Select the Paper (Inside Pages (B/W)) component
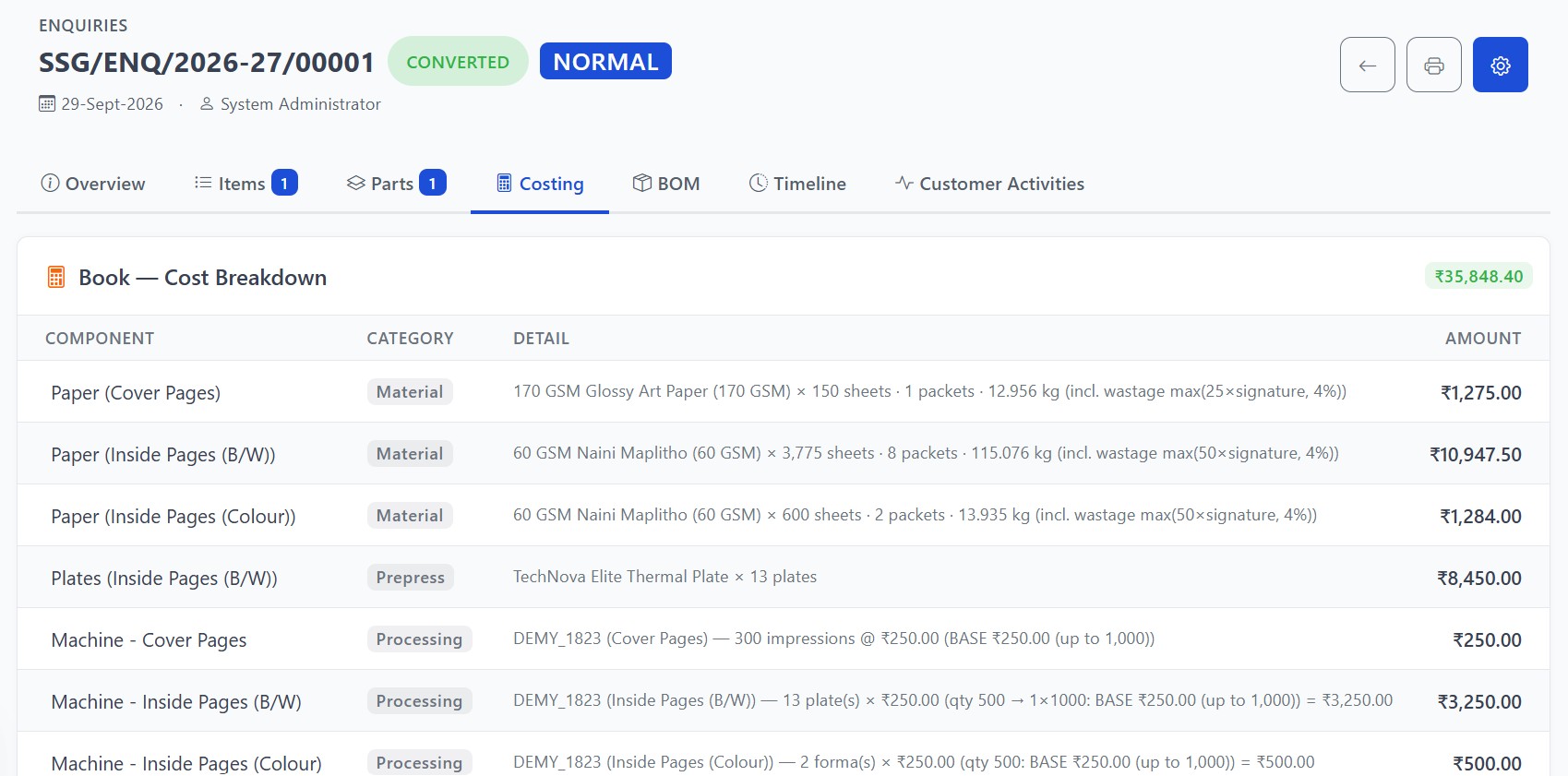Screen dimensions: 1568x776 (x=163, y=454)
